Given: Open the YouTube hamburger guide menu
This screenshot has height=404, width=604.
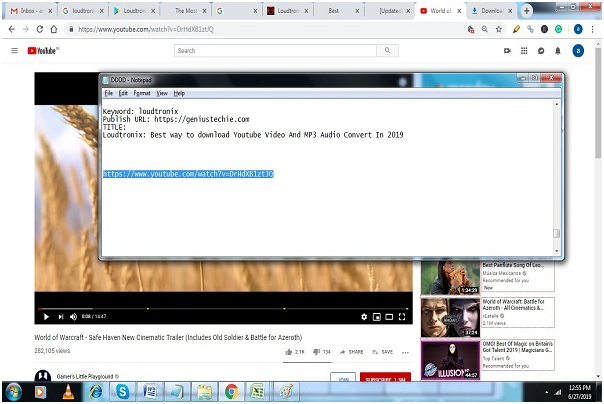Looking at the screenshot, I should (15, 50).
